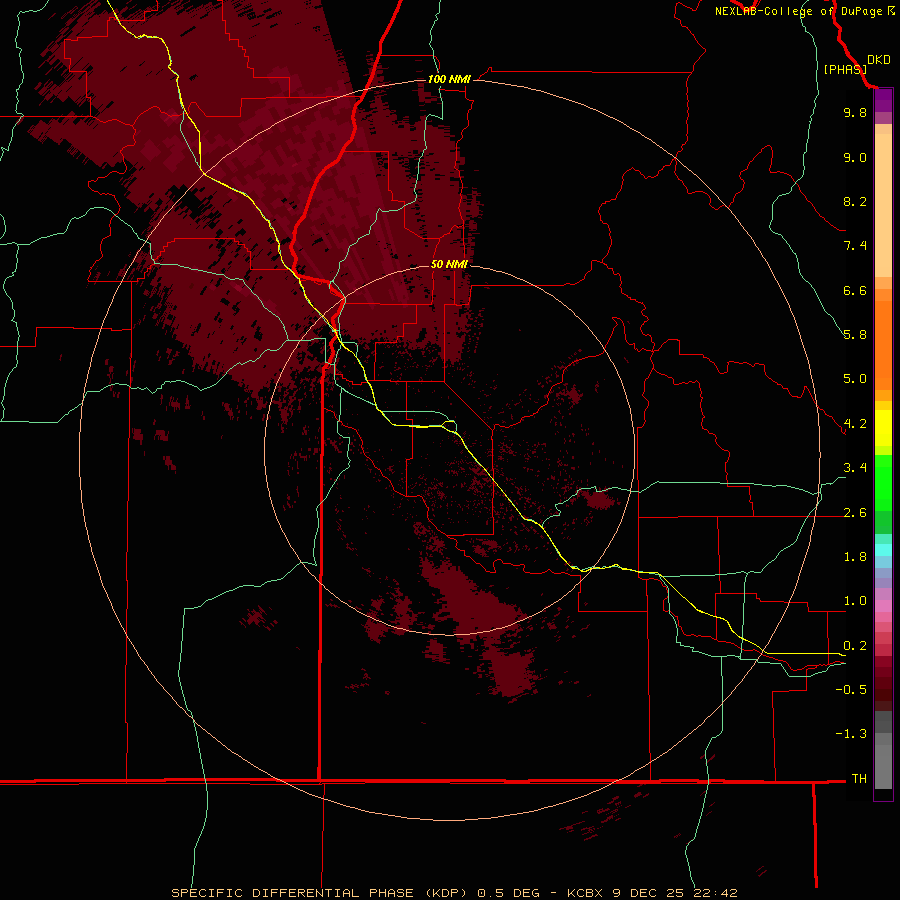This screenshot has height=900, width=900.
Task: Click the 0.5 DEG elevation text
Action: [509, 893]
